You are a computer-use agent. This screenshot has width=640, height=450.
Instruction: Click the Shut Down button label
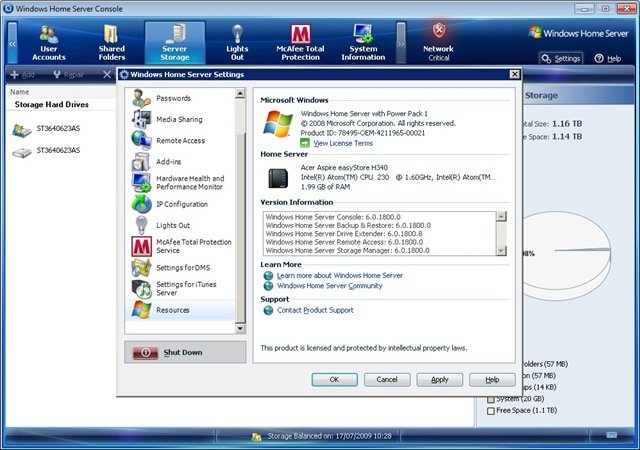[183, 352]
